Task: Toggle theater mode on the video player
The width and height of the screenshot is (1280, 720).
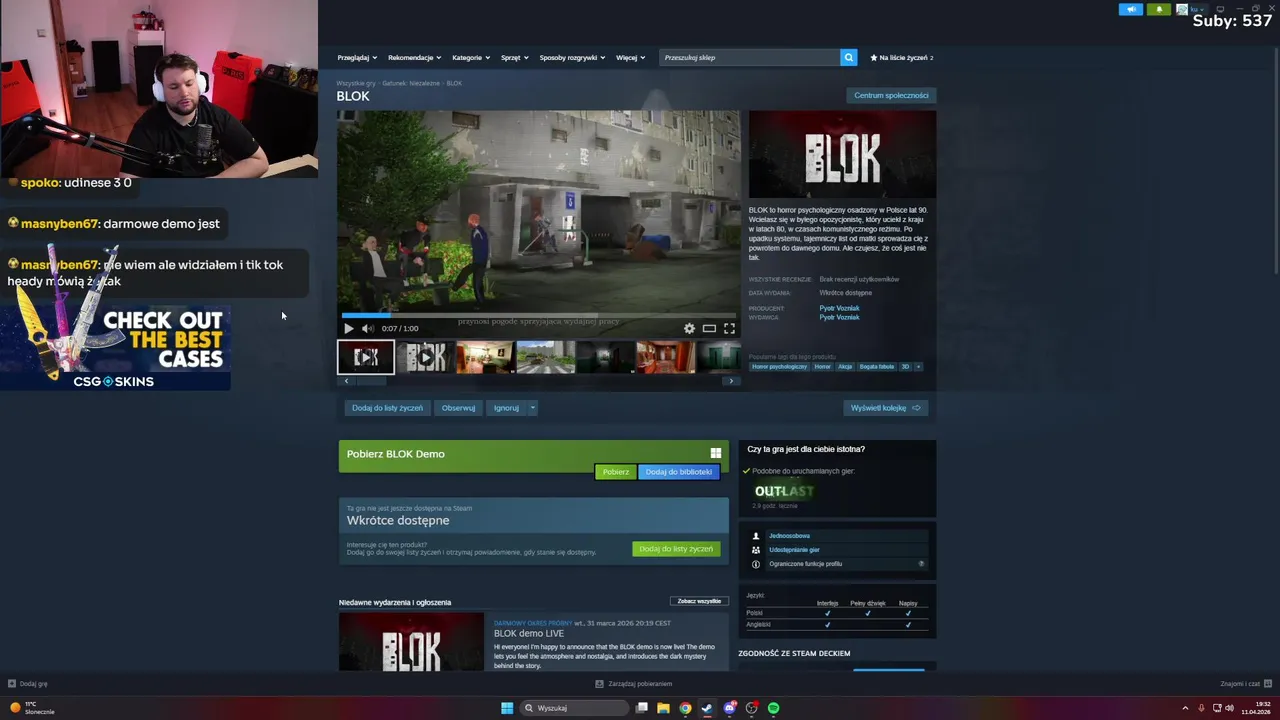Action: (709, 328)
